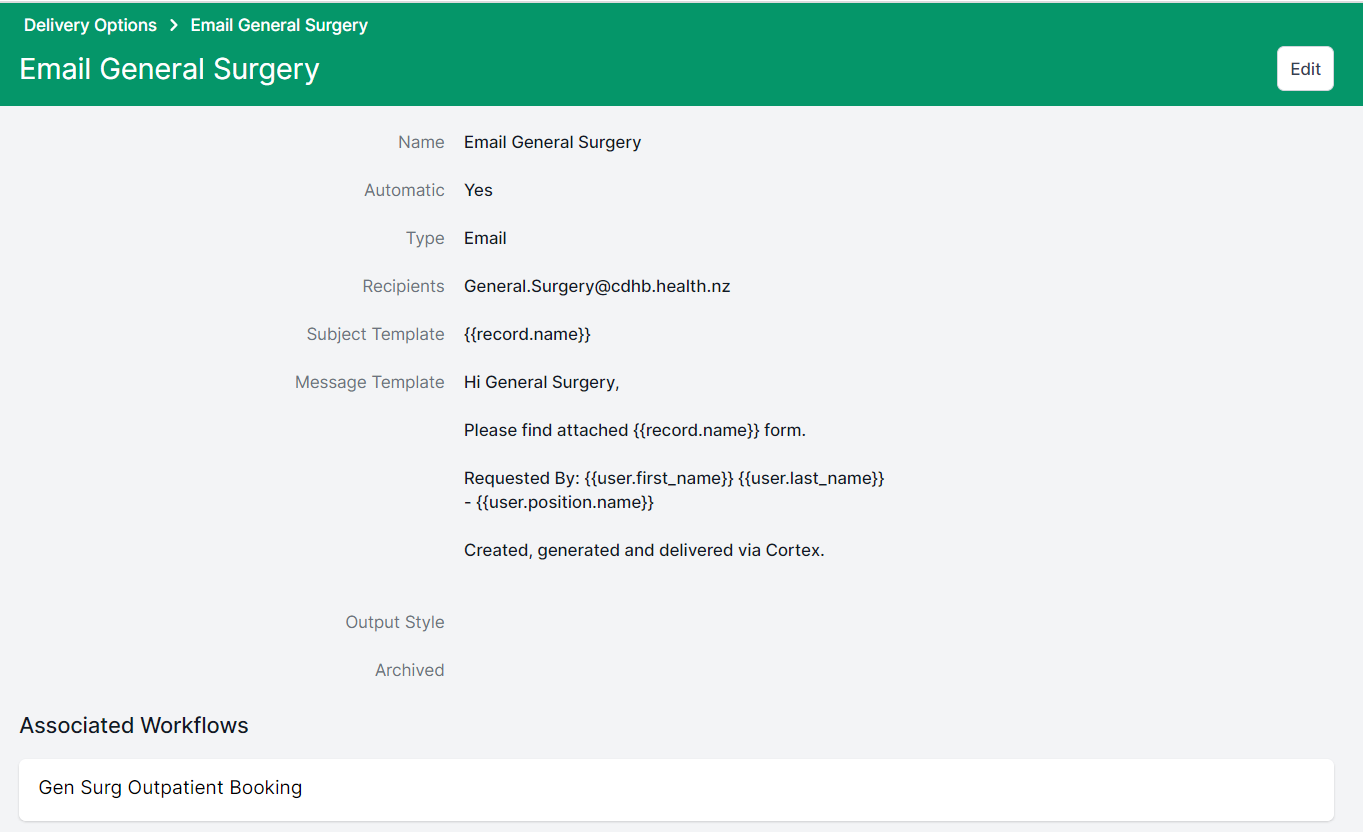Click the Associated Workflows heading
Screen dimensions: 1363x832
click(x=134, y=725)
